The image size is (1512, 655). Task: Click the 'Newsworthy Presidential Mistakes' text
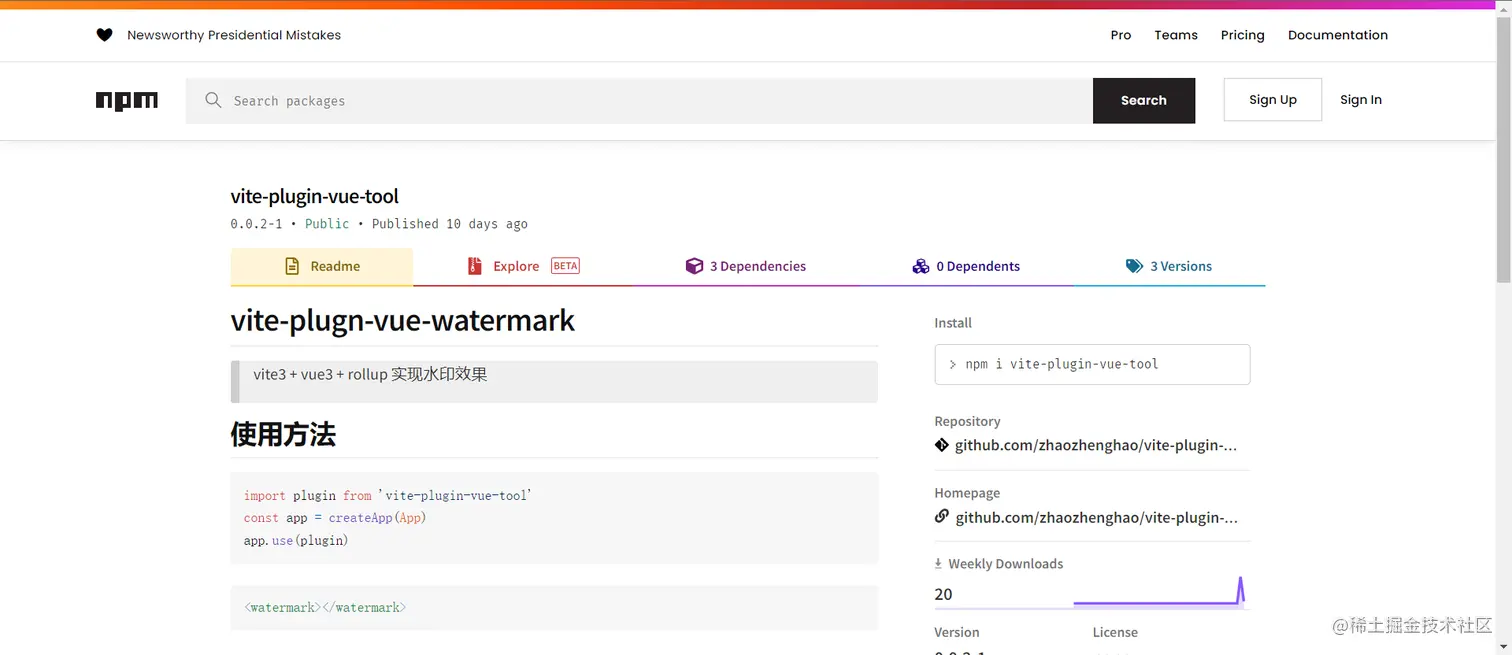[234, 35]
